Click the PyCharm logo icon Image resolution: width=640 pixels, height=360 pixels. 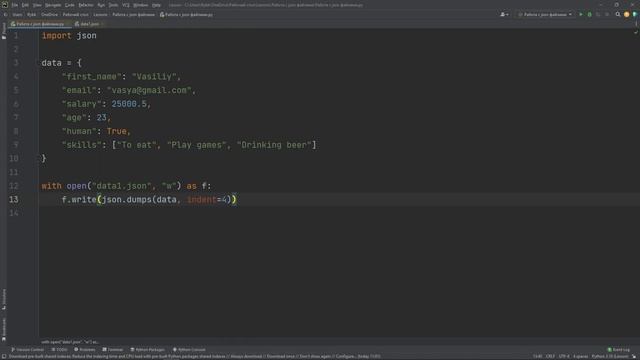pos(5,5)
